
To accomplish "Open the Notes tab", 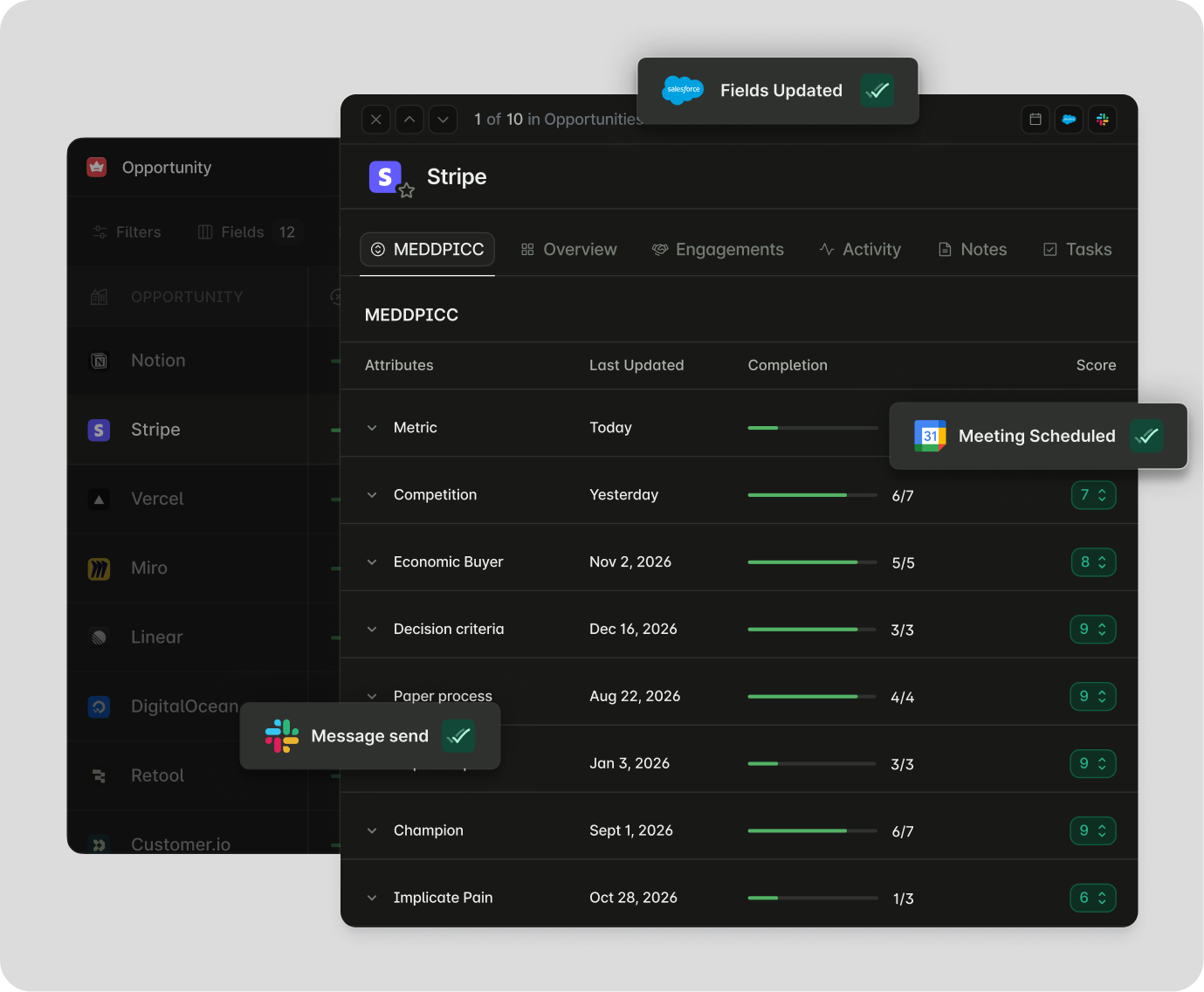I will 972,249.
